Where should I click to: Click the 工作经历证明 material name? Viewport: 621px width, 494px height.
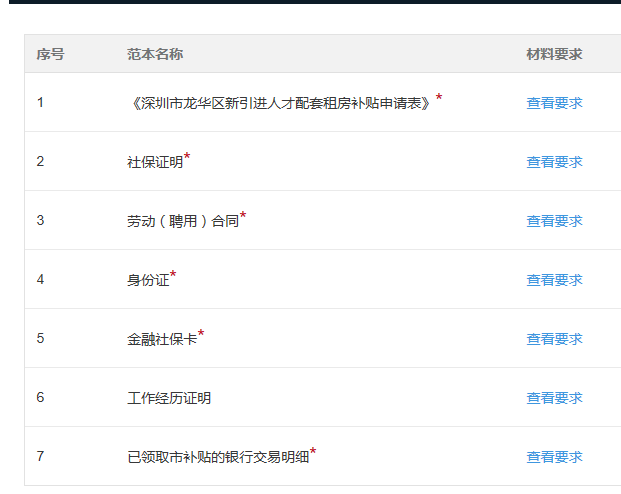click(x=169, y=398)
